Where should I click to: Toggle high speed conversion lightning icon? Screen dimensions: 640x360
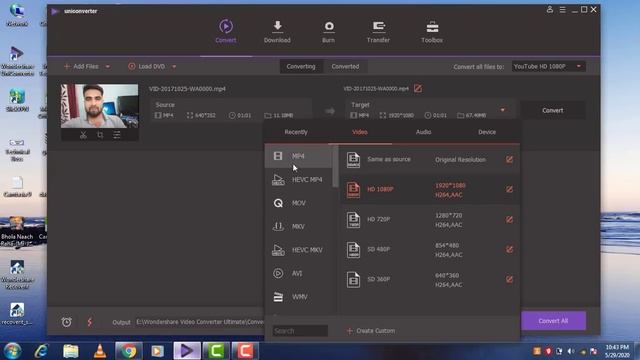[x=89, y=322]
